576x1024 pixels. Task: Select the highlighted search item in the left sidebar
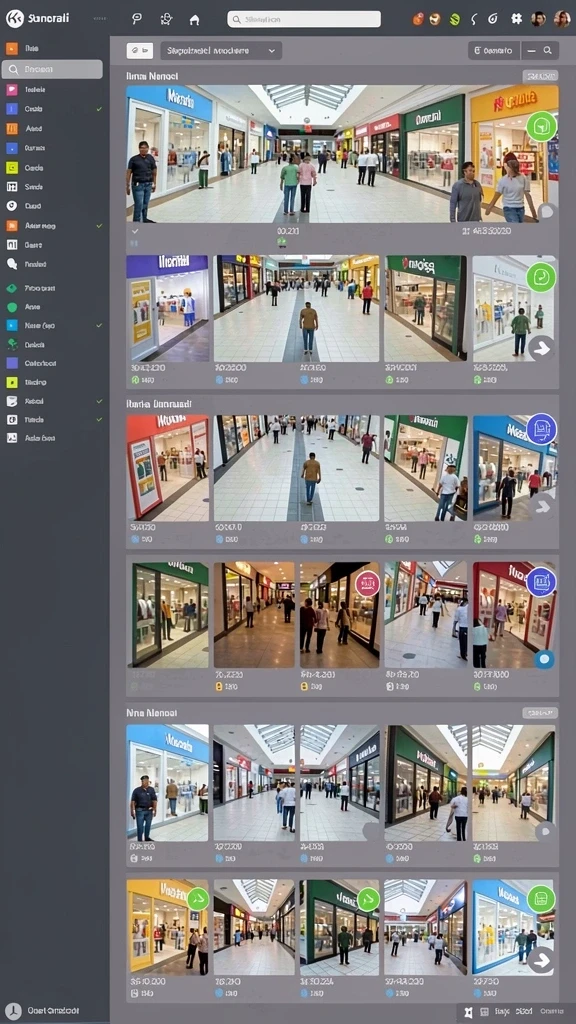pos(52,69)
